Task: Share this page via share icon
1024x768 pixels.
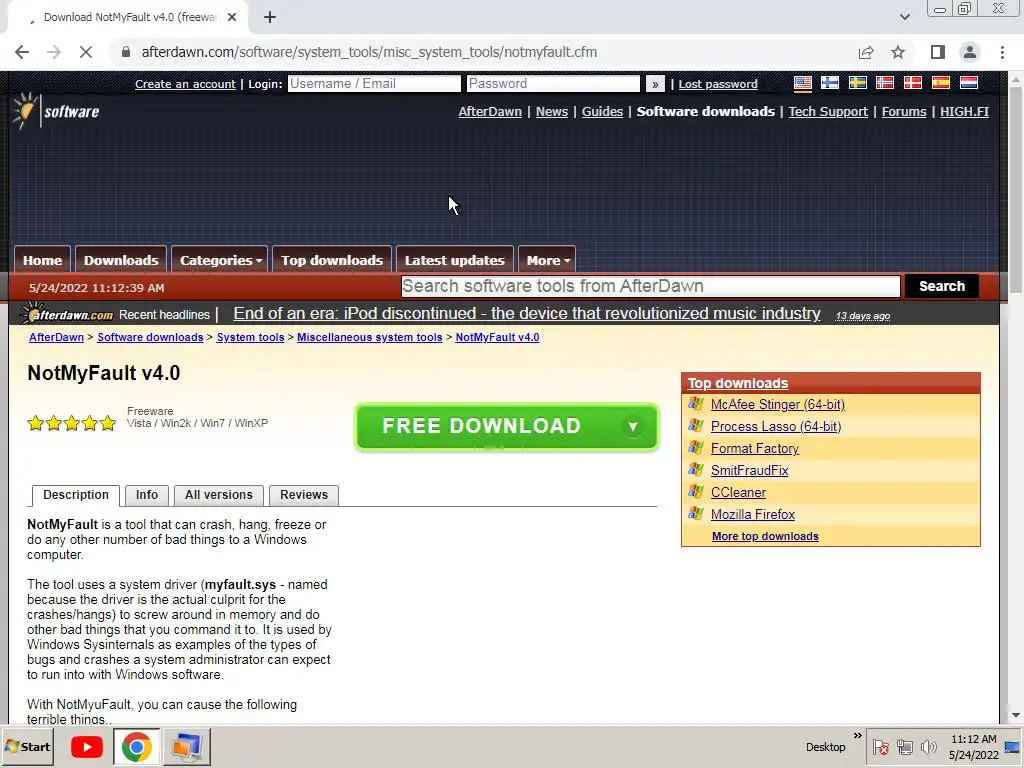Action: (866, 52)
